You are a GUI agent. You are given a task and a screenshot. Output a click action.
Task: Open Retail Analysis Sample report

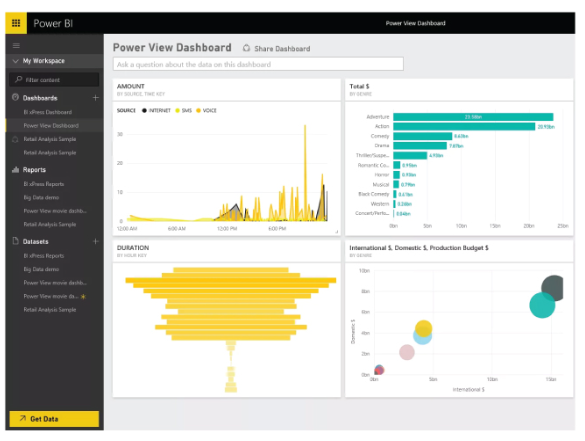(x=50, y=224)
